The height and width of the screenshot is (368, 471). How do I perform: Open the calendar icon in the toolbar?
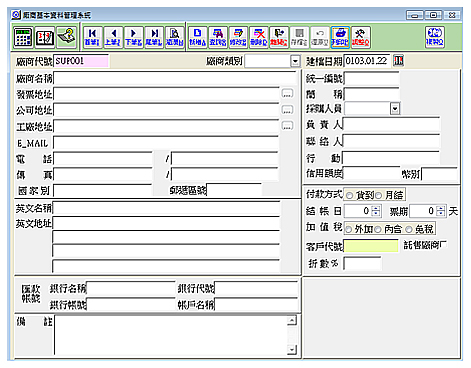click(45, 37)
